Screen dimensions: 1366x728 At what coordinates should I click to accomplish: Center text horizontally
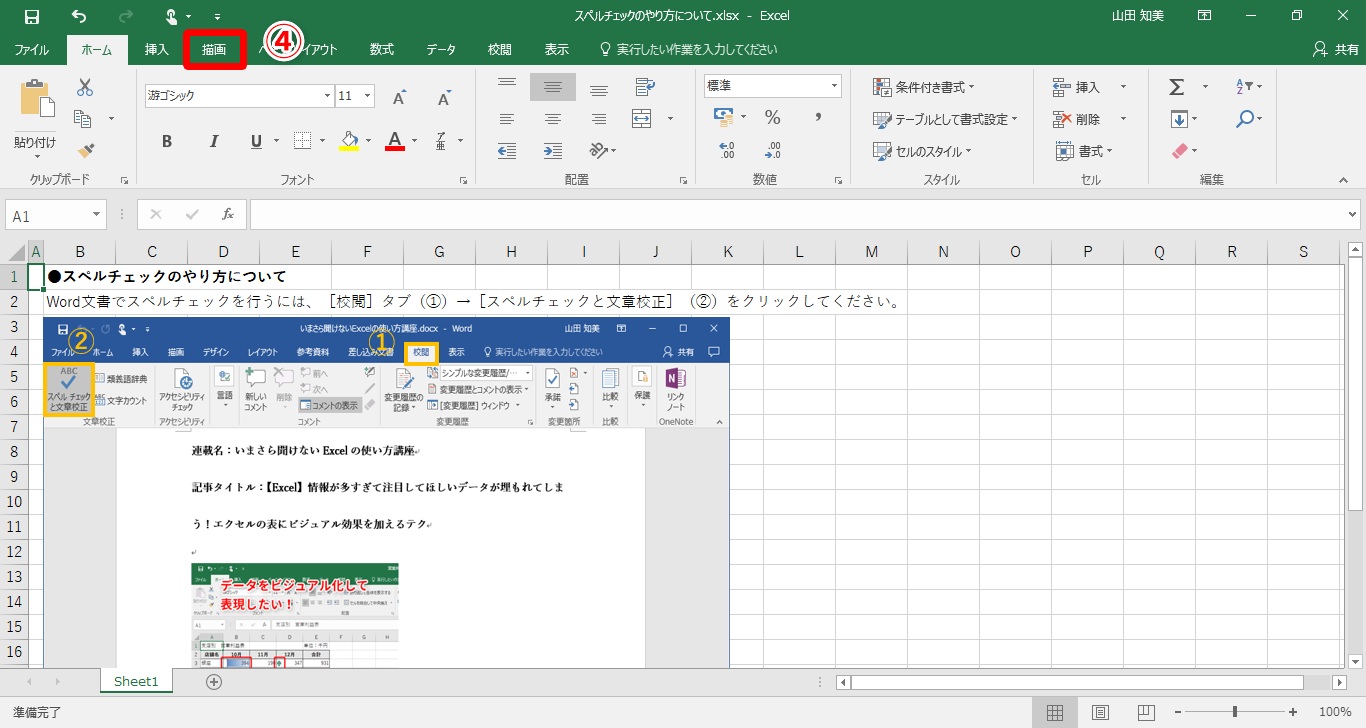tap(553, 119)
